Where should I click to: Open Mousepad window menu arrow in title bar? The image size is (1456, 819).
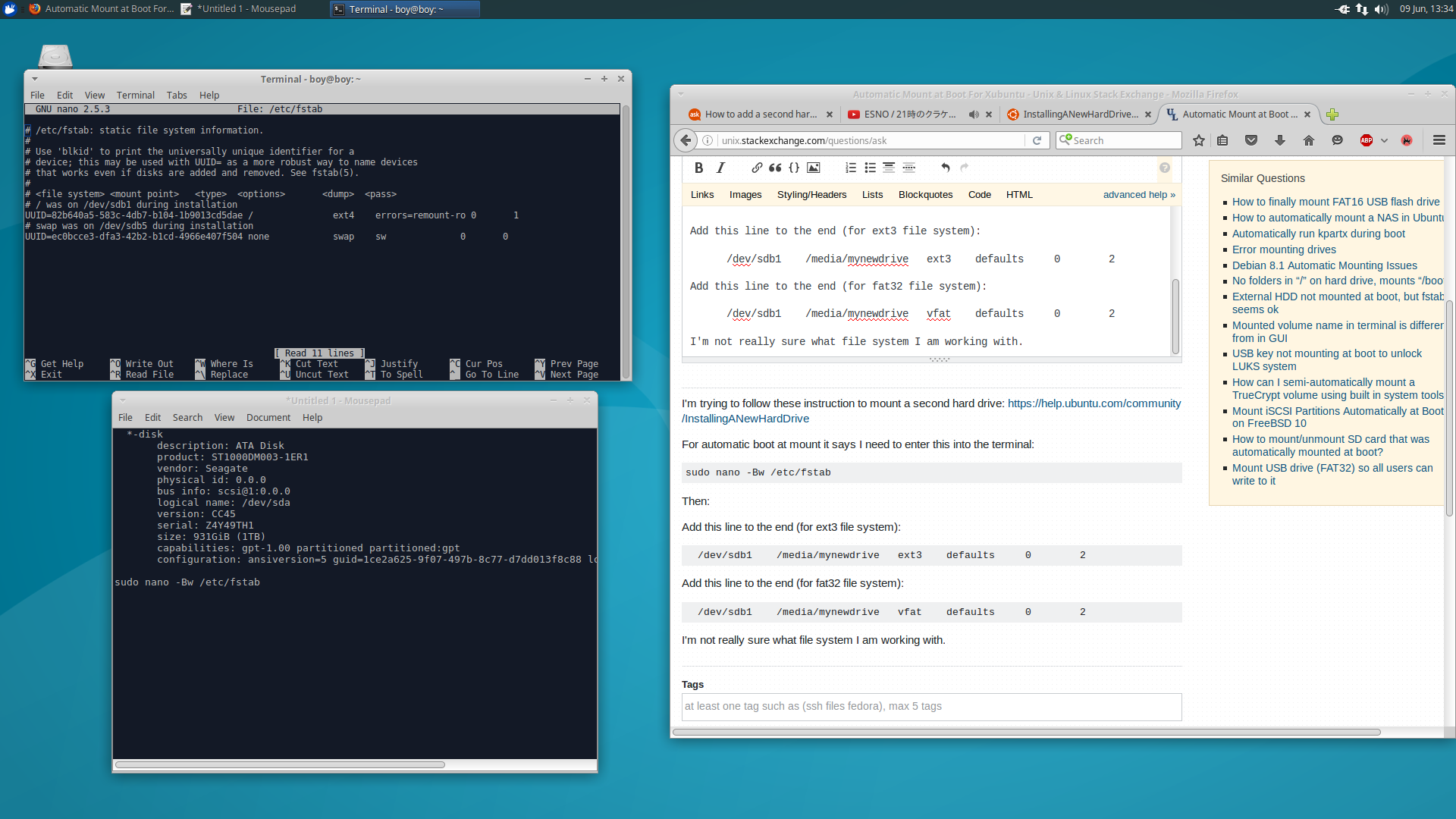(122, 400)
